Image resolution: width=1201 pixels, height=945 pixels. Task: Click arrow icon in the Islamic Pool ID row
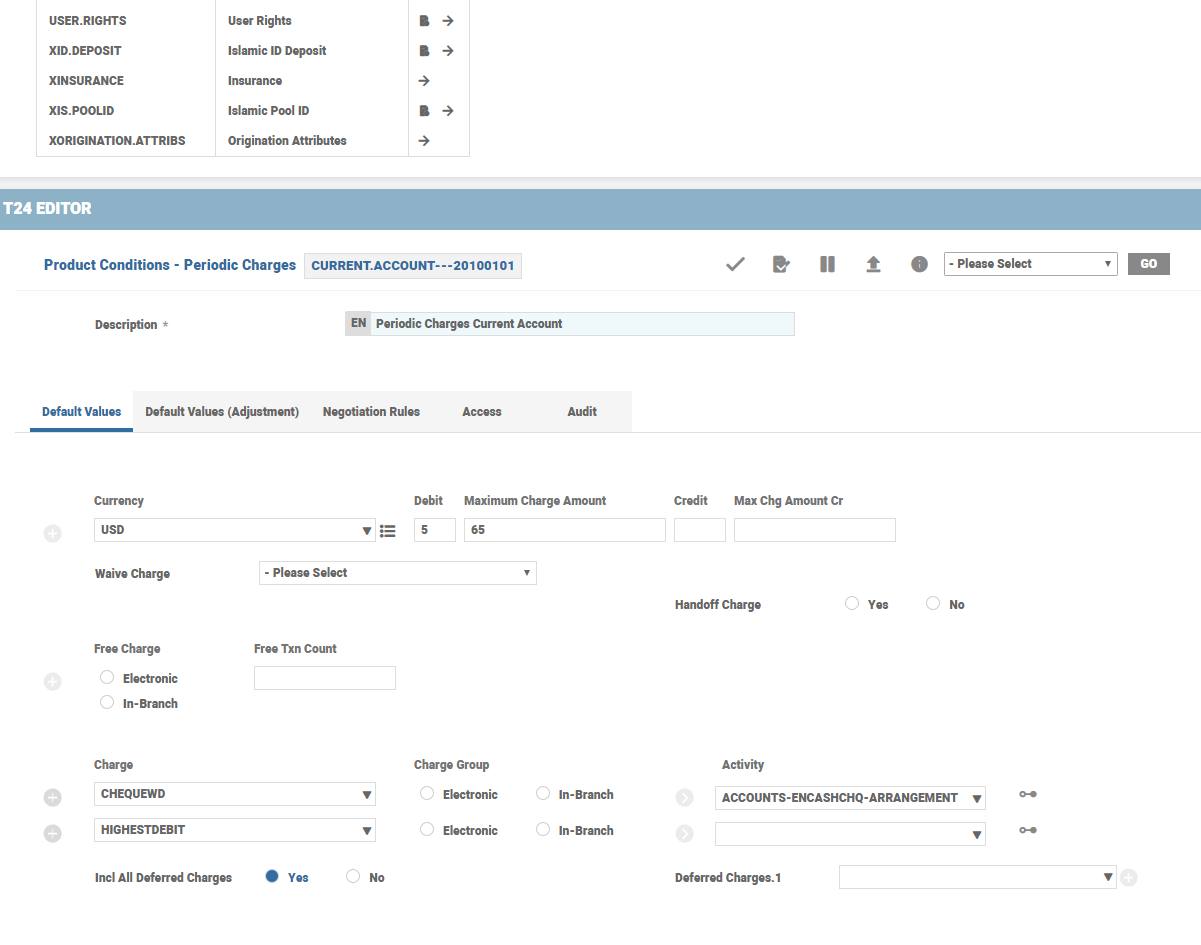click(x=448, y=111)
